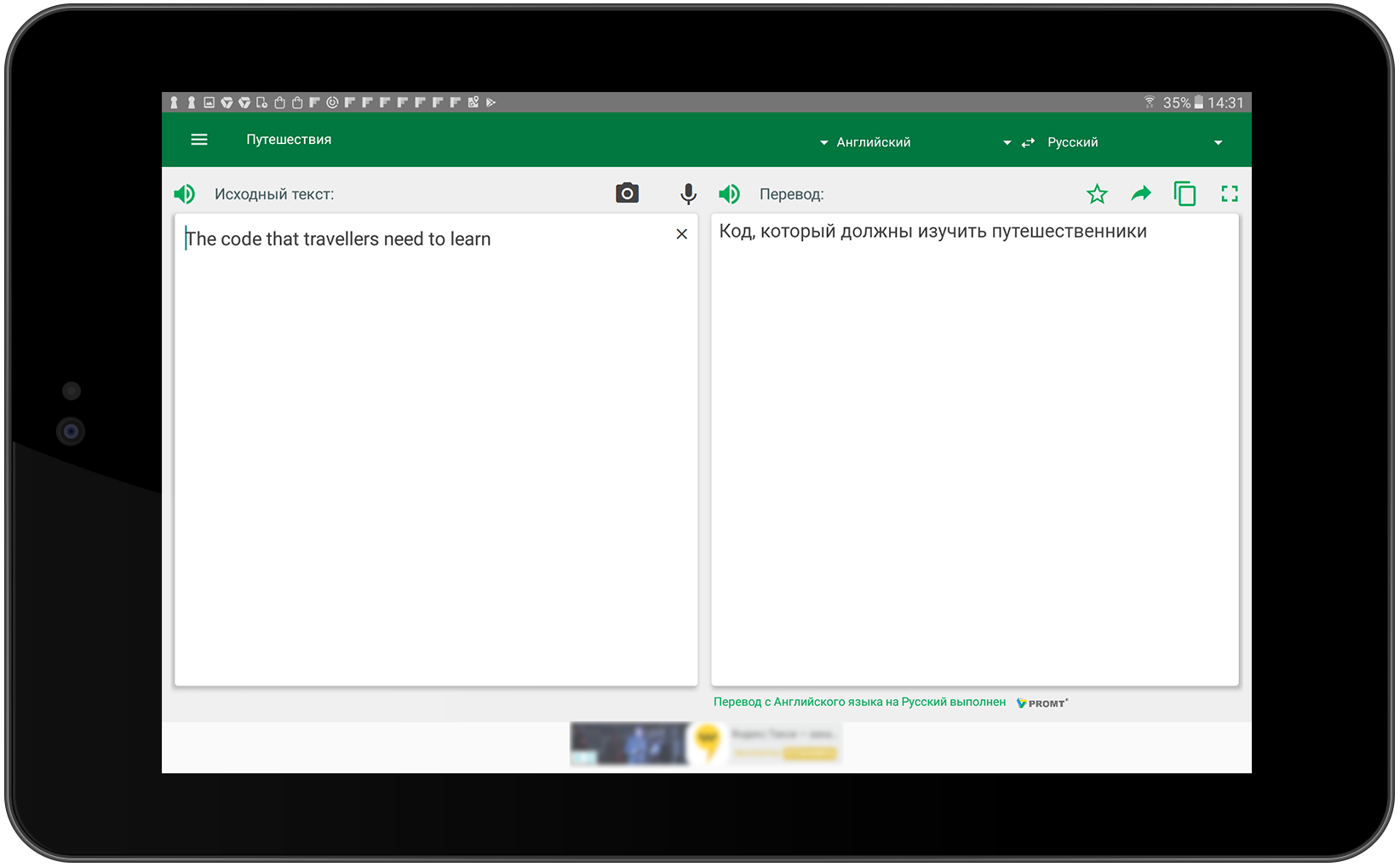Open the advertisement banner at bottom

706,744
